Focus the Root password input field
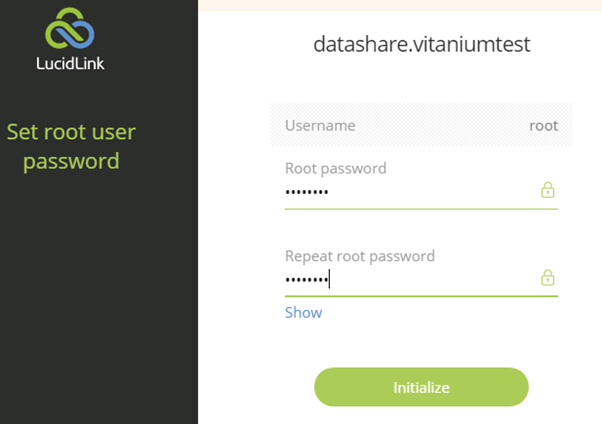 (411, 191)
